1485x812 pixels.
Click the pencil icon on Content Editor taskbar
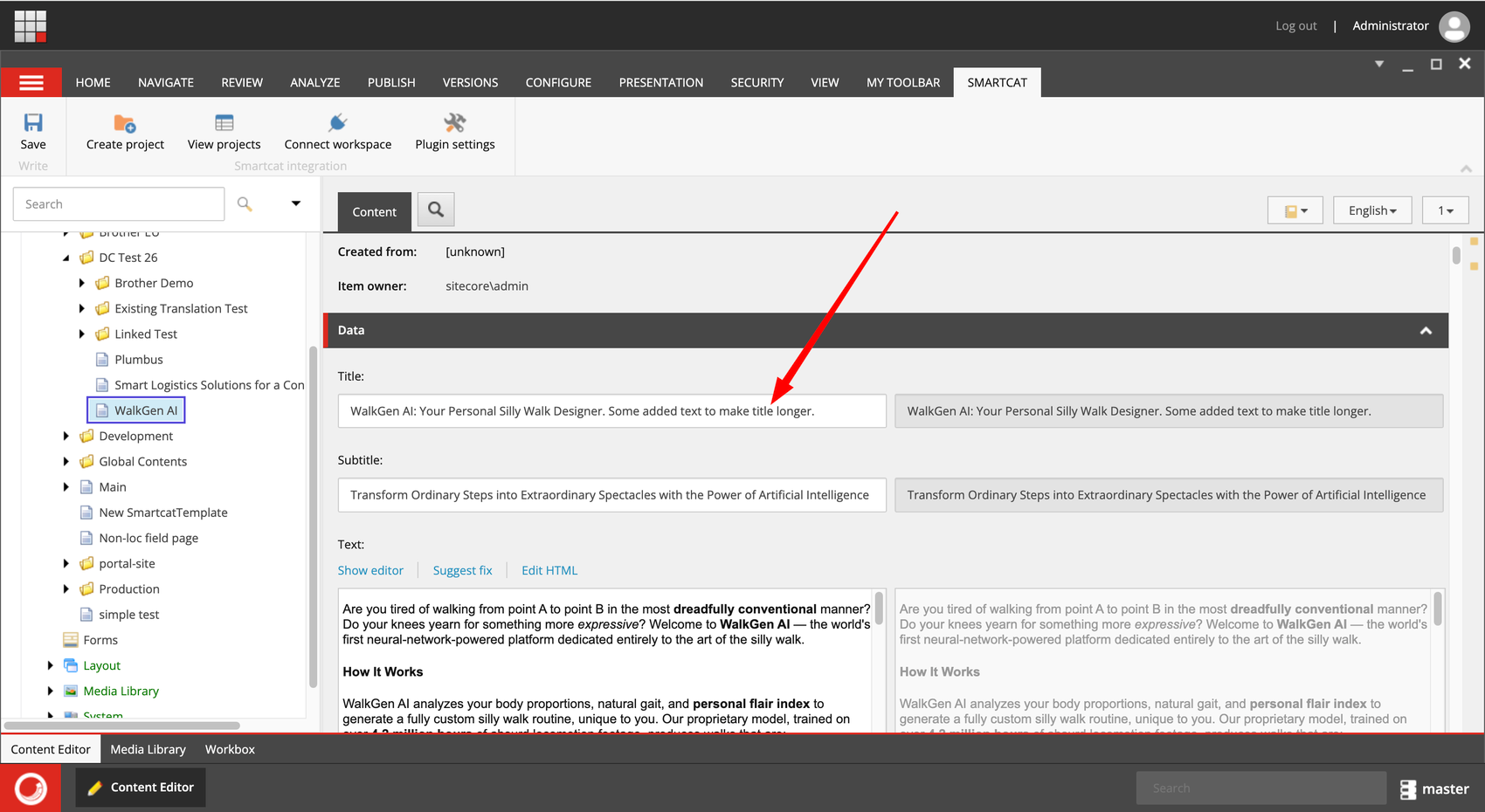94,788
